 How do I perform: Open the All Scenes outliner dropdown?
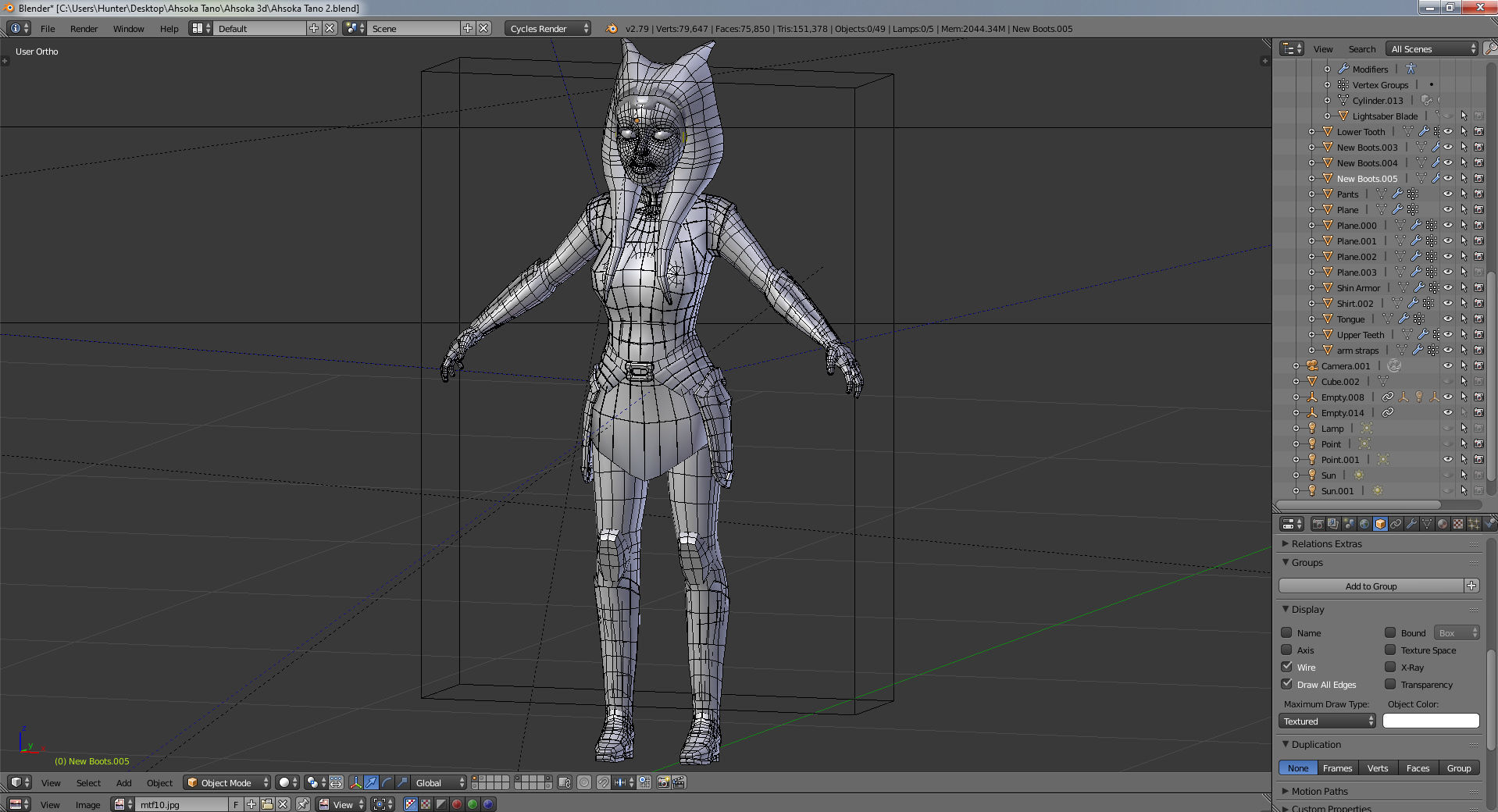point(1432,48)
